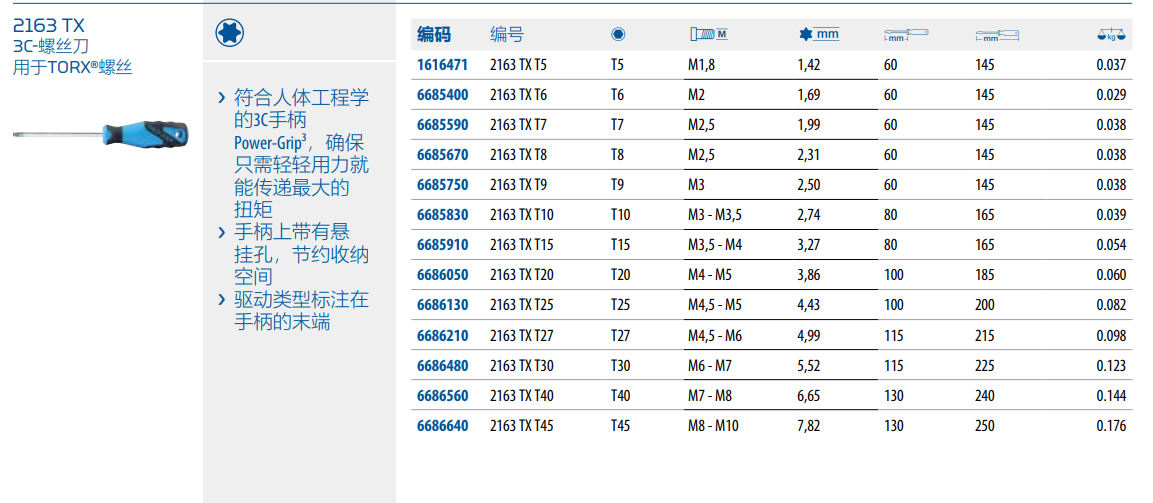Click the 编码 column header

tap(434, 35)
